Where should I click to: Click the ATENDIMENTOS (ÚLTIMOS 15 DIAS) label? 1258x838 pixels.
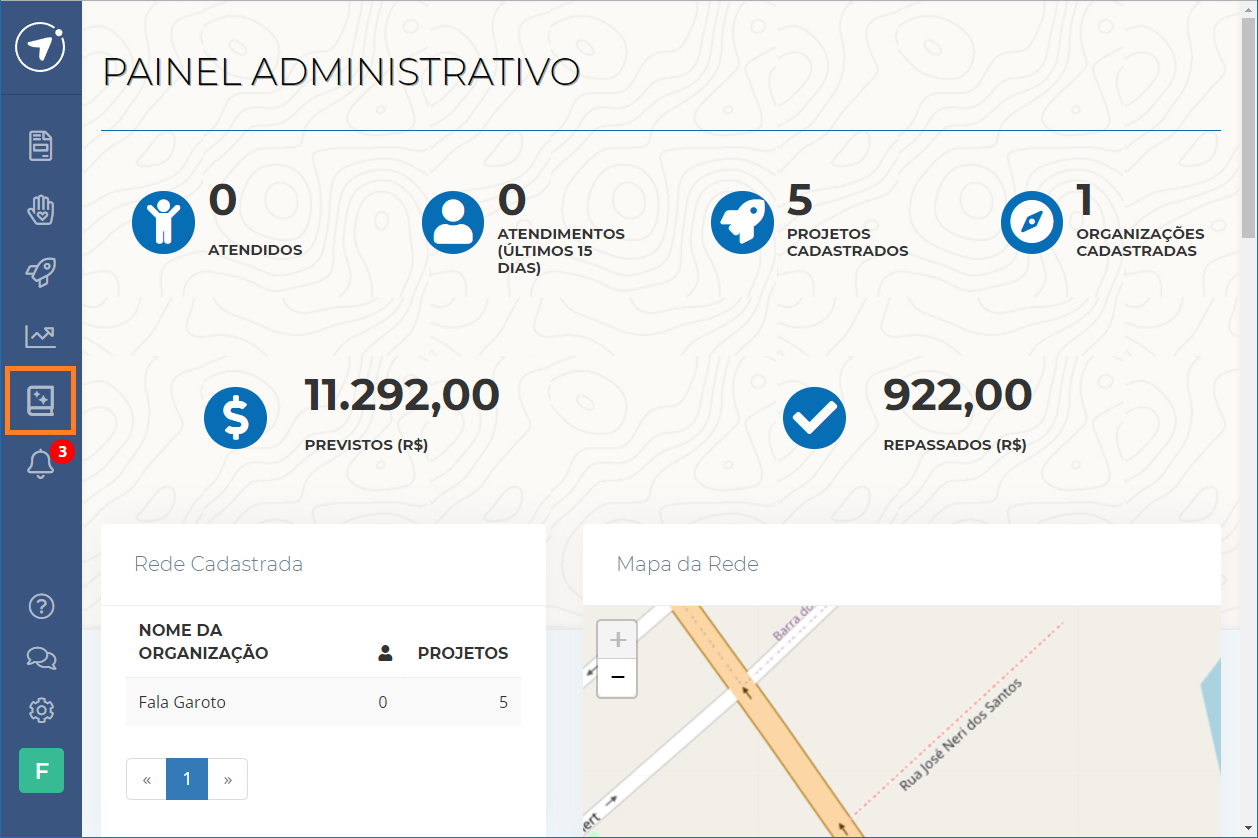tap(561, 250)
